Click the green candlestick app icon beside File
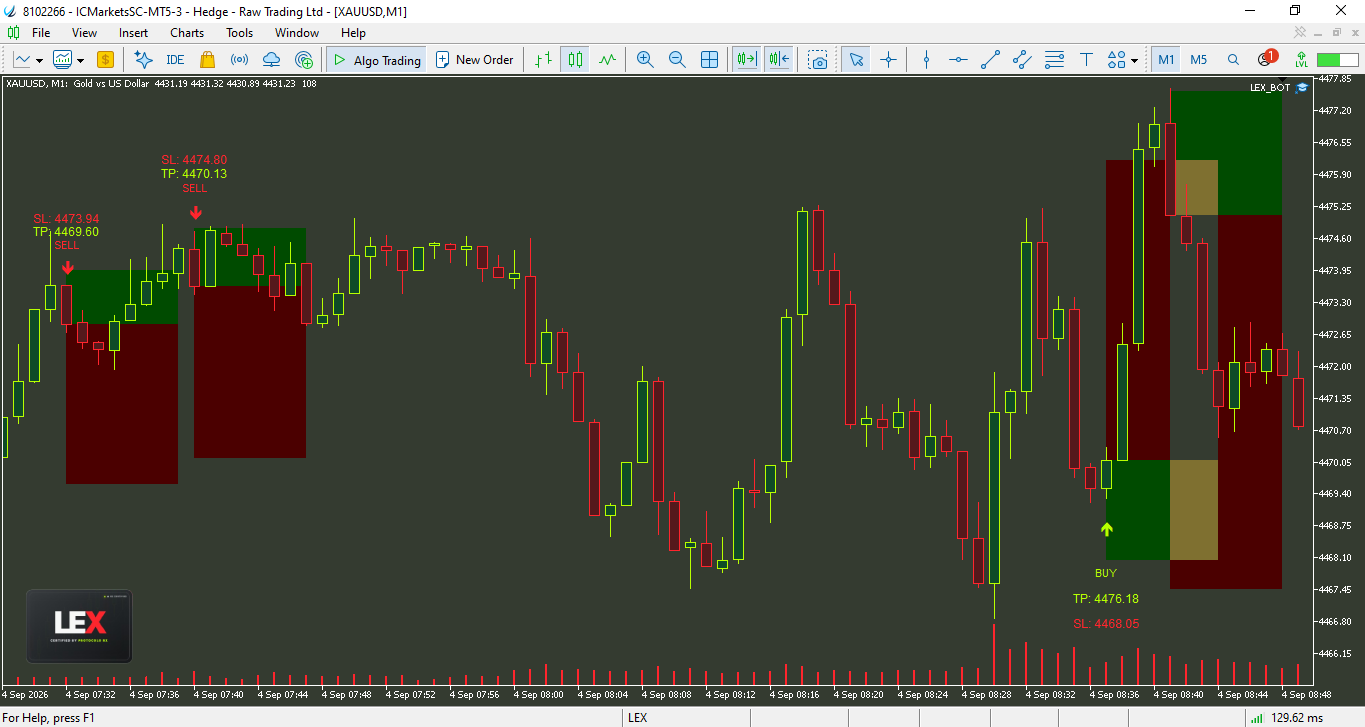 [x=12, y=33]
